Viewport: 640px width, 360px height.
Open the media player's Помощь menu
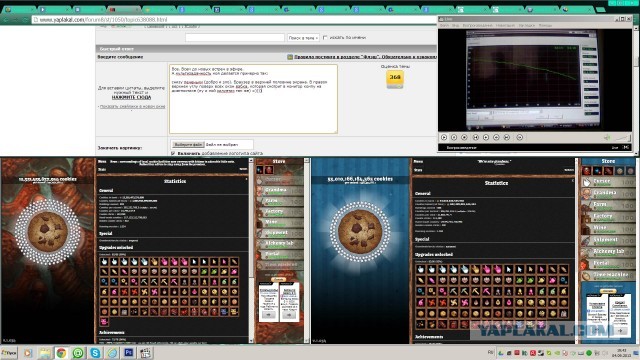pyautogui.click(x=545, y=25)
